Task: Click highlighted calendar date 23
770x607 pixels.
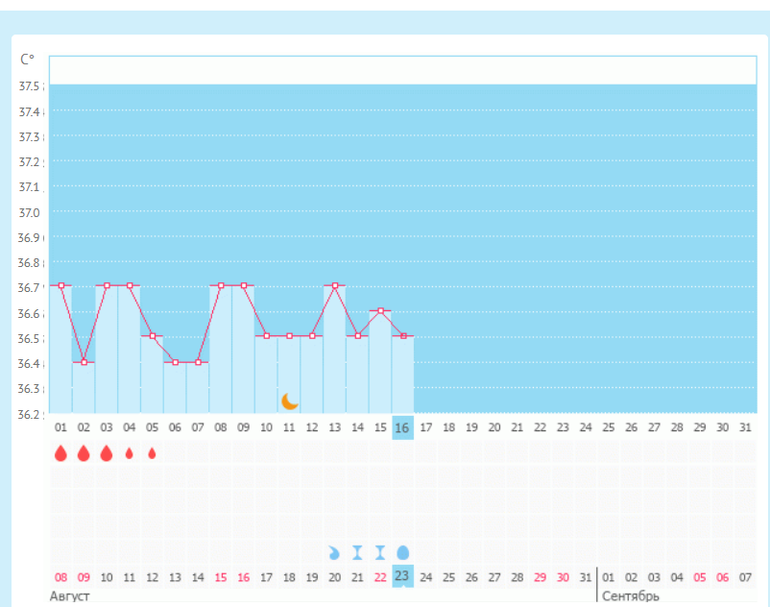Action: 402,576
